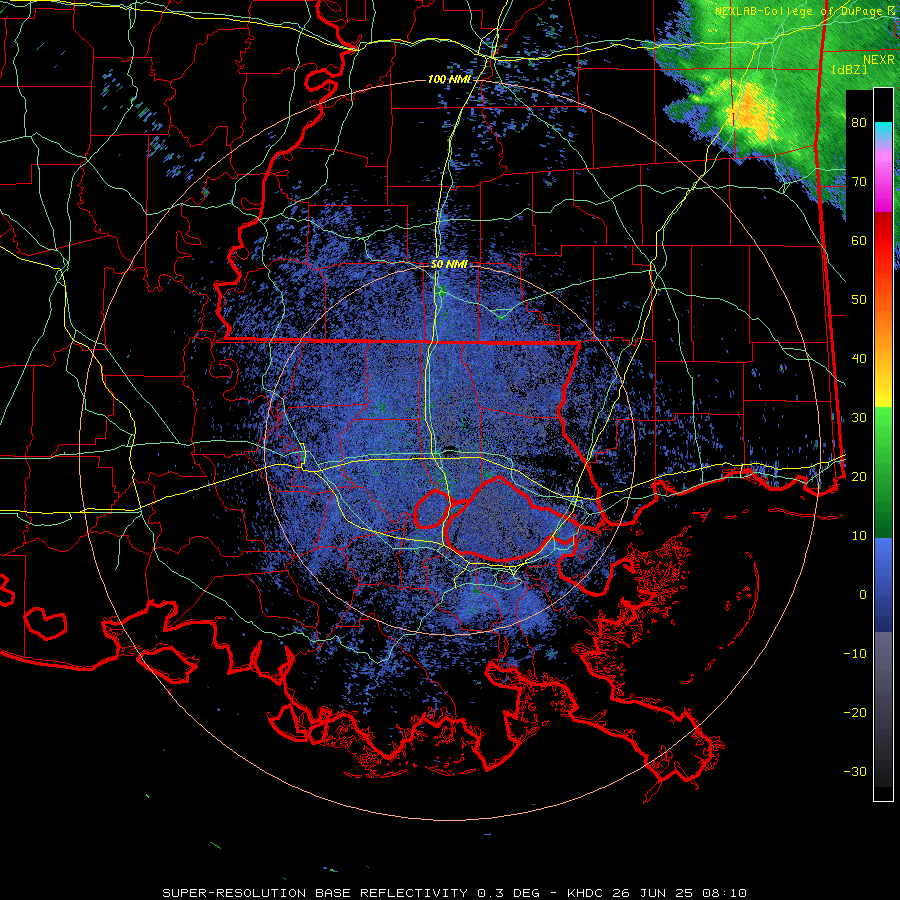Click the 50 dBZ value on the scale

(859, 300)
